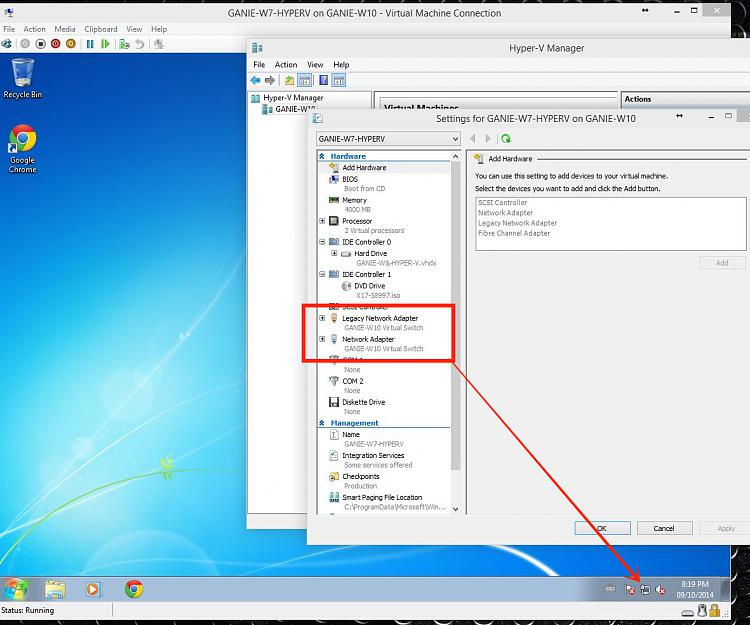750x625 pixels.
Task: Select the Hyper-V Manager root tree node
Action: click(x=293, y=98)
